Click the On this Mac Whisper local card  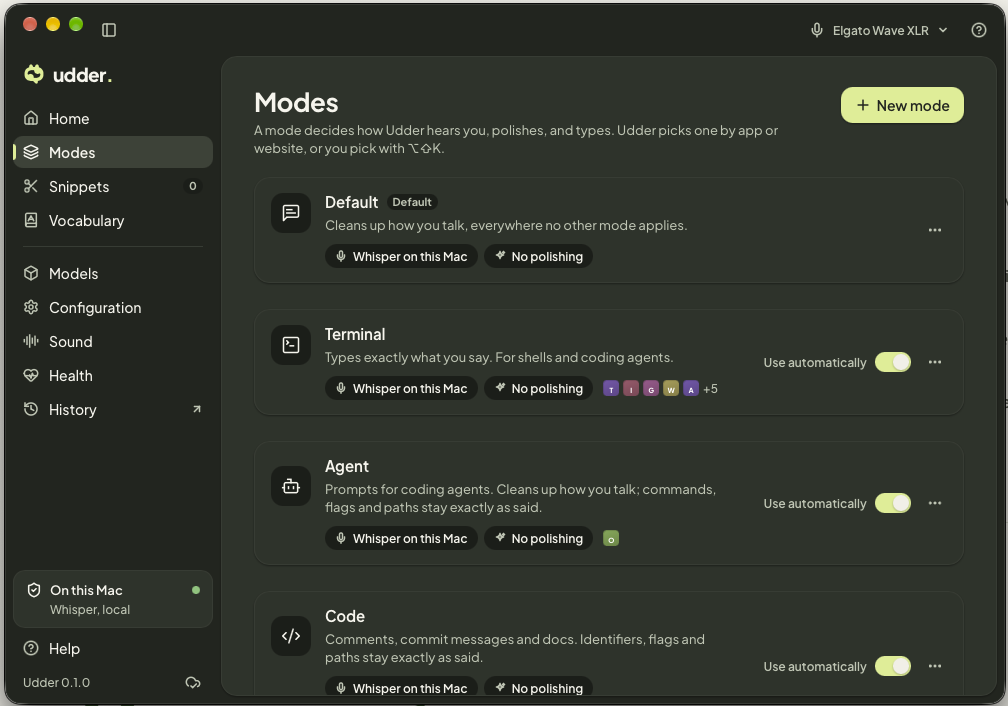click(x=113, y=599)
